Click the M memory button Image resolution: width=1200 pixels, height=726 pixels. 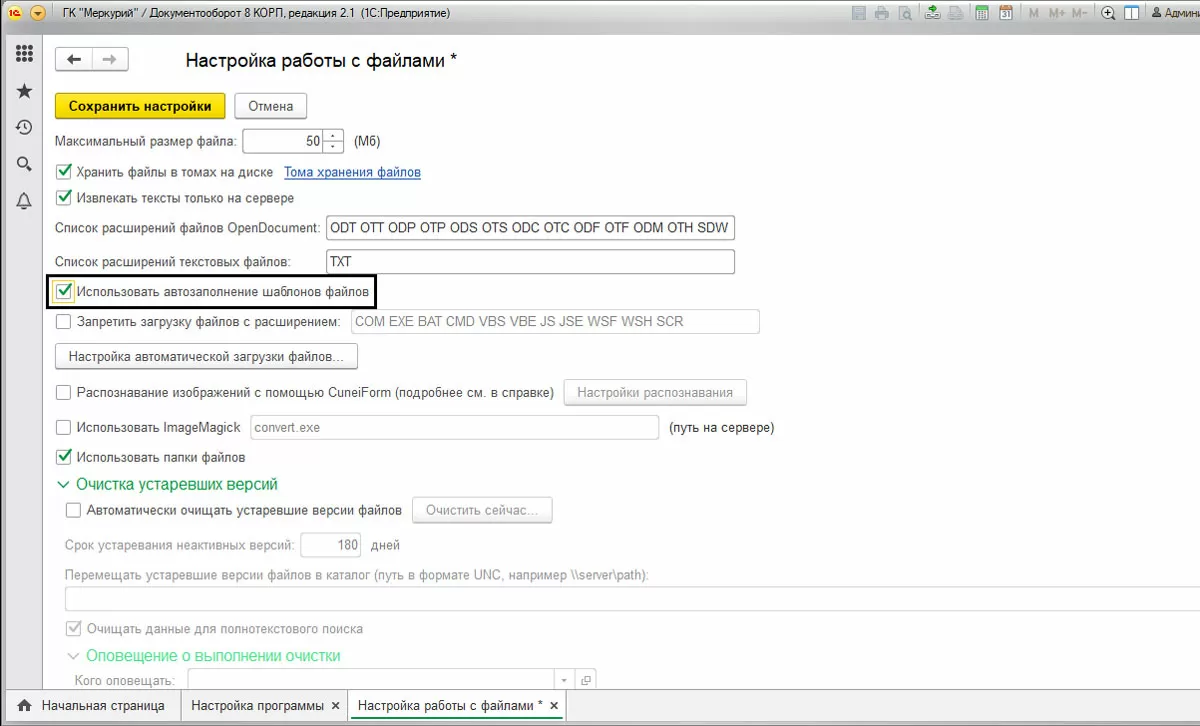[x=1033, y=13]
